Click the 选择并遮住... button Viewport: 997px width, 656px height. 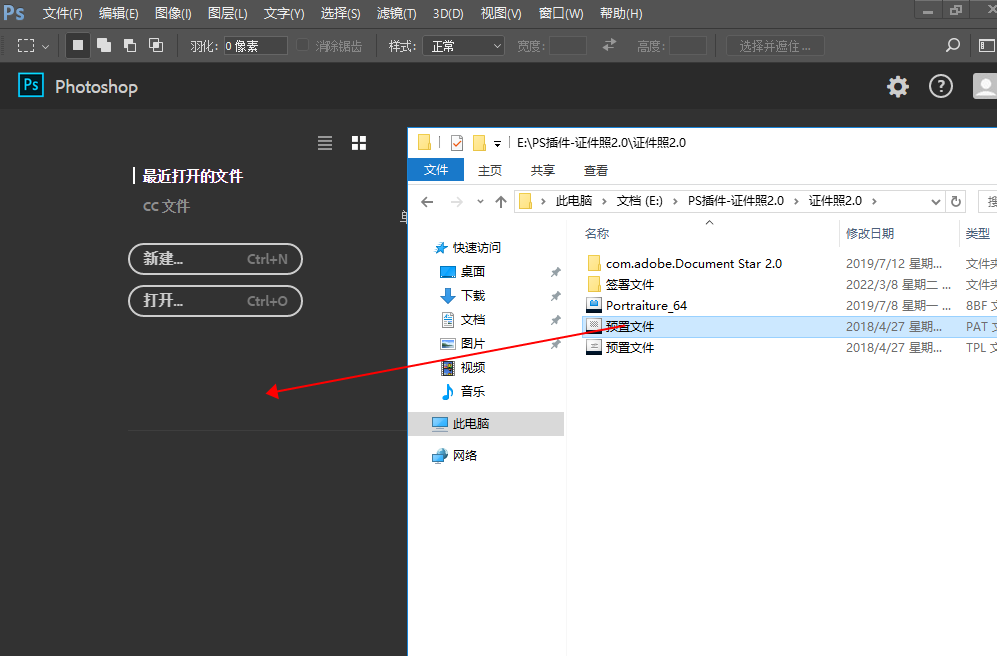click(x=775, y=46)
